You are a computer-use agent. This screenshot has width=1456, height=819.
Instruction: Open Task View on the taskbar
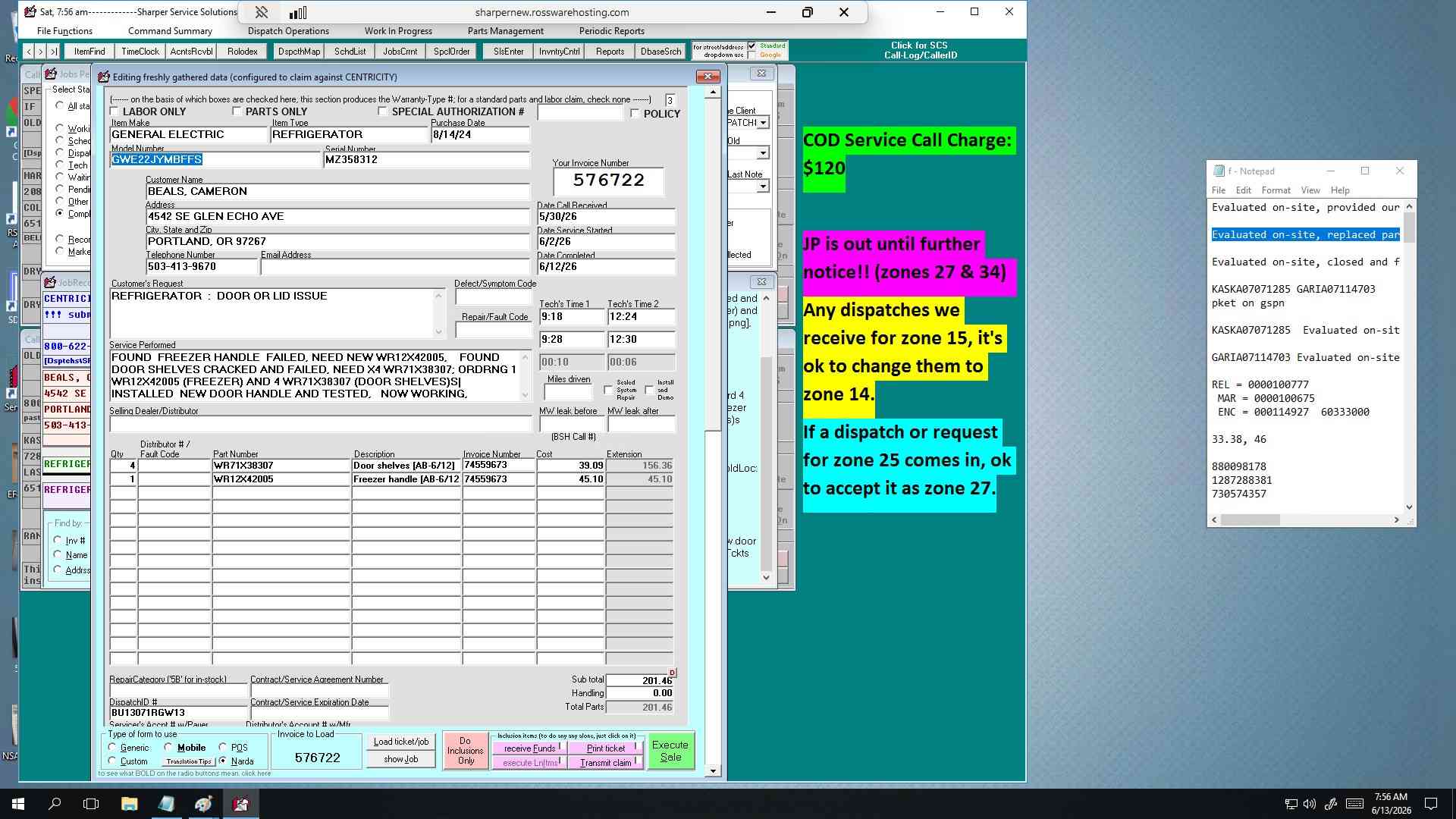point(91,804)
